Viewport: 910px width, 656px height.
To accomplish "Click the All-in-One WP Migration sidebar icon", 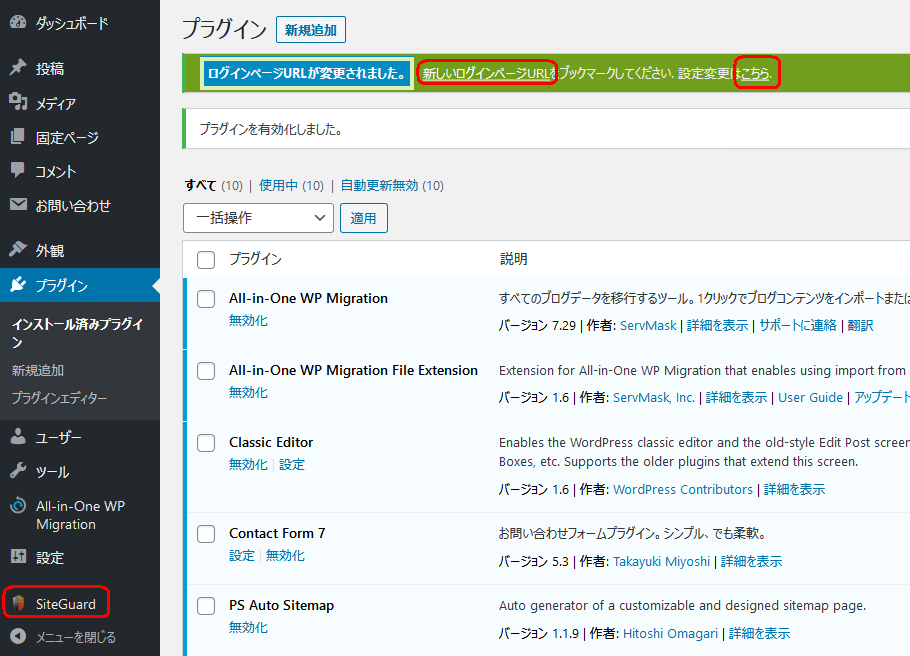I will click(18, 505).
